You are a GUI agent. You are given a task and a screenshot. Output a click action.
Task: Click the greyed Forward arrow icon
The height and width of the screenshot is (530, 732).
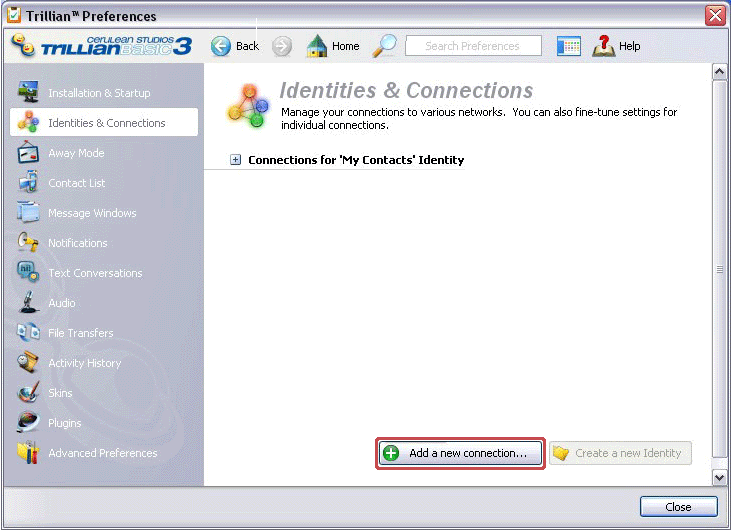[x=282, y=46]
